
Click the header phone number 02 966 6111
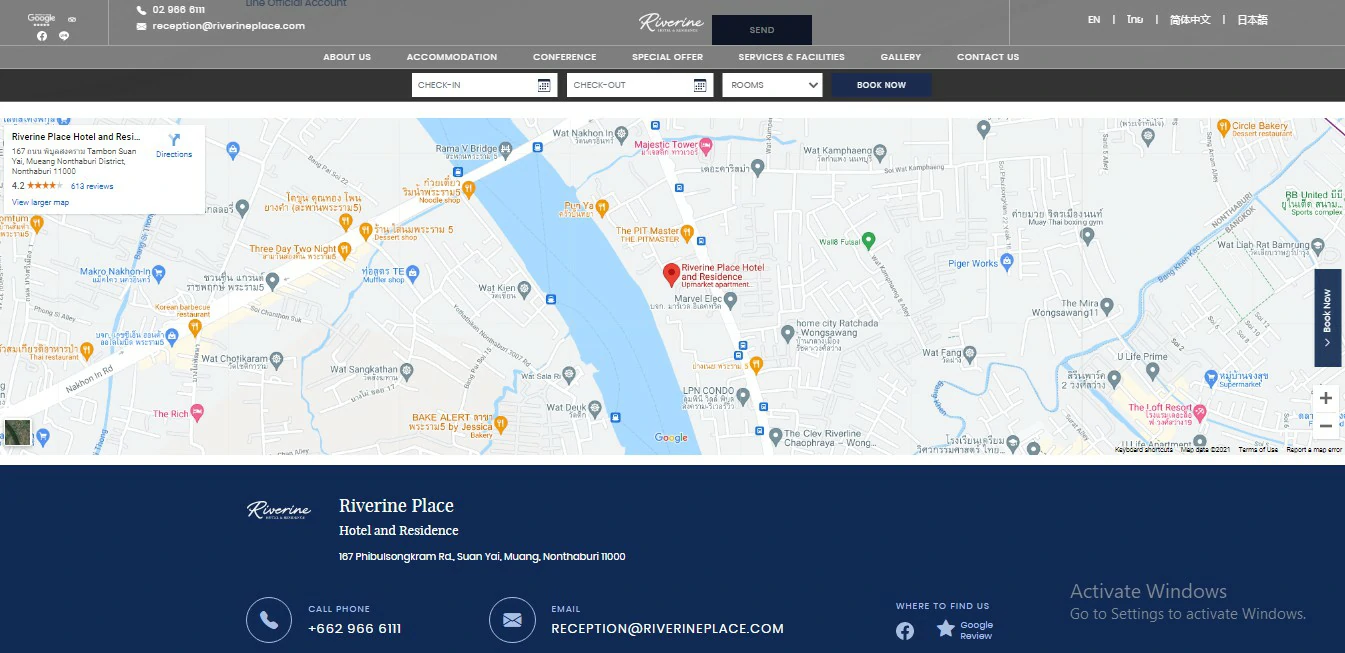pos(178,10)
